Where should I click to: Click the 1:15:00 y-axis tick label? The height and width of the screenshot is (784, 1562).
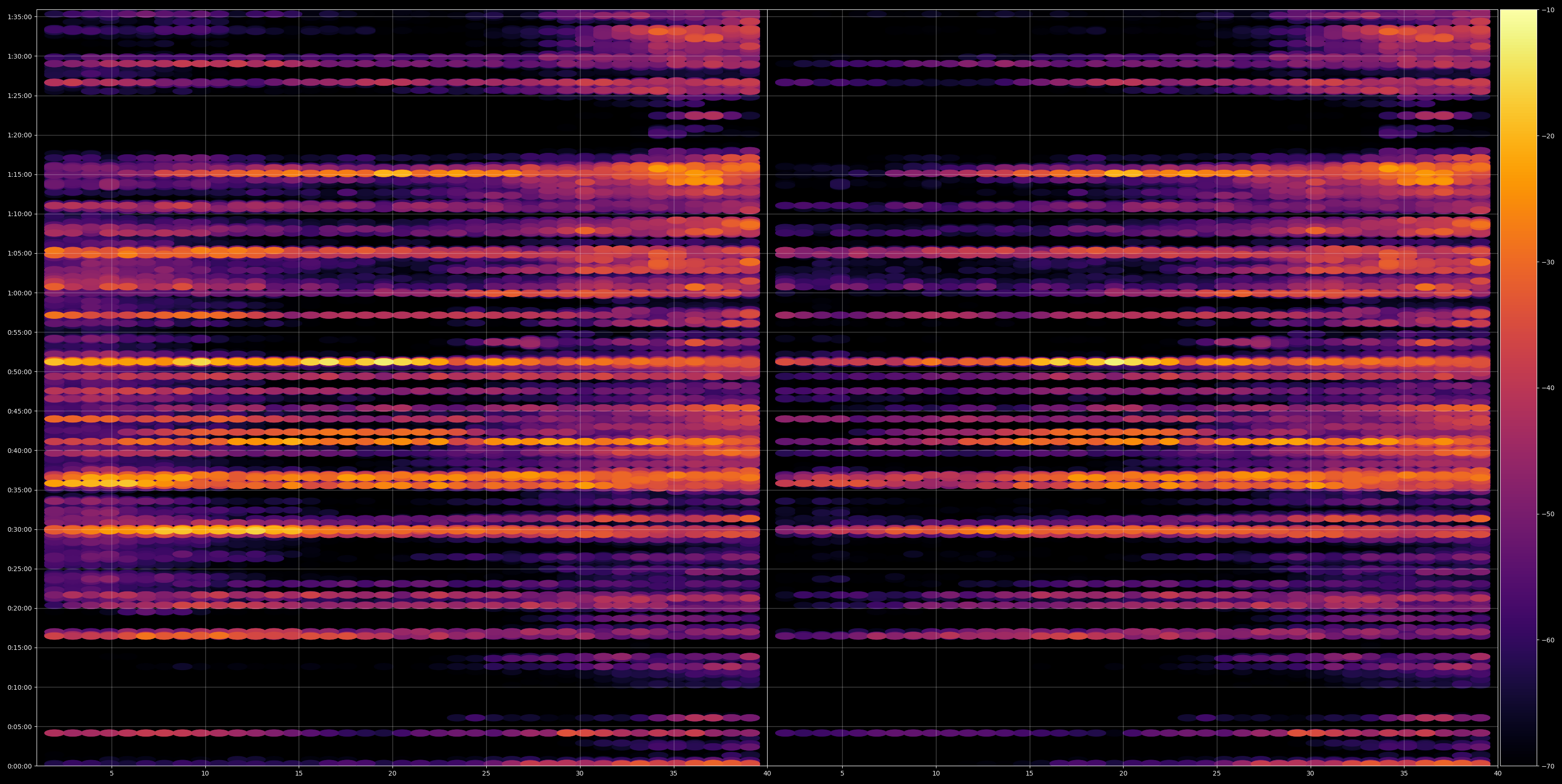19,174
